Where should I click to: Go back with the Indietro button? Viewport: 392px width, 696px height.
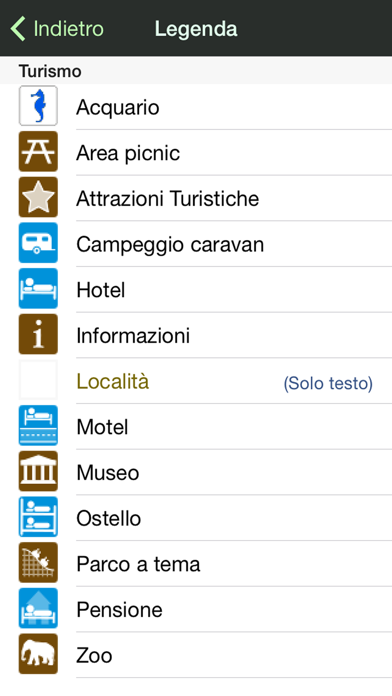pos(57,29)
